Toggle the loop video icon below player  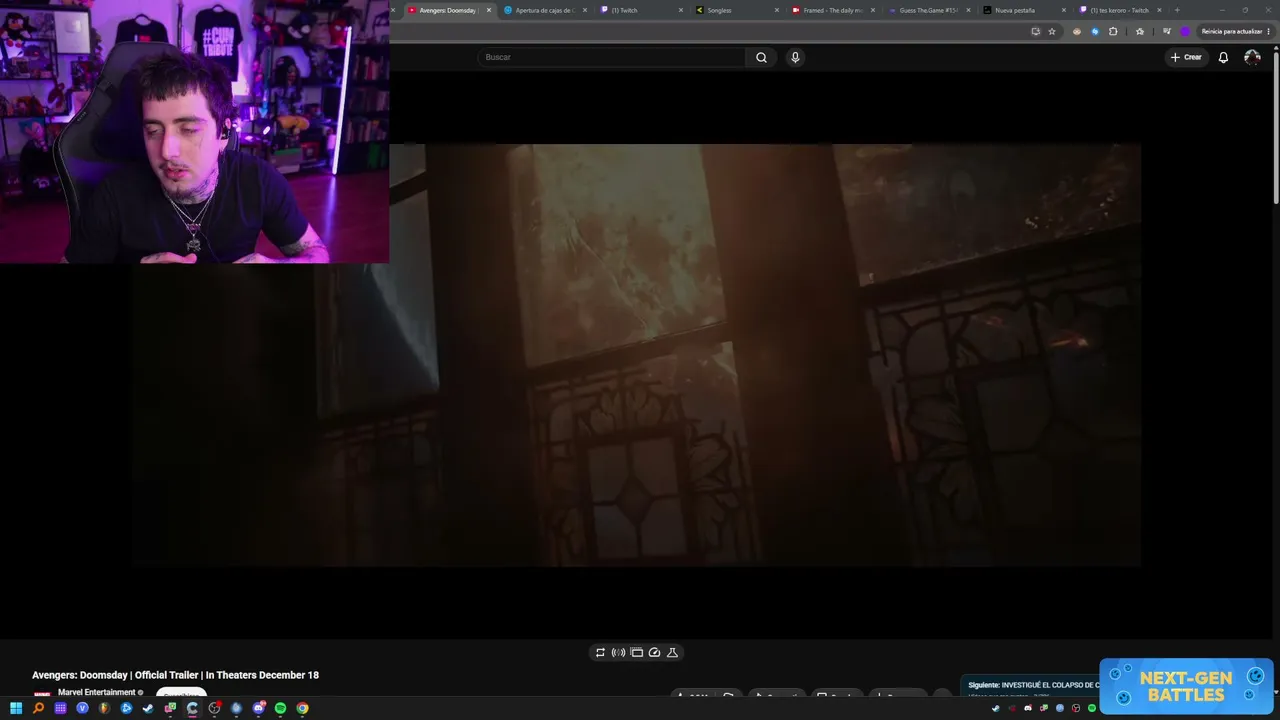coord(600,653)
